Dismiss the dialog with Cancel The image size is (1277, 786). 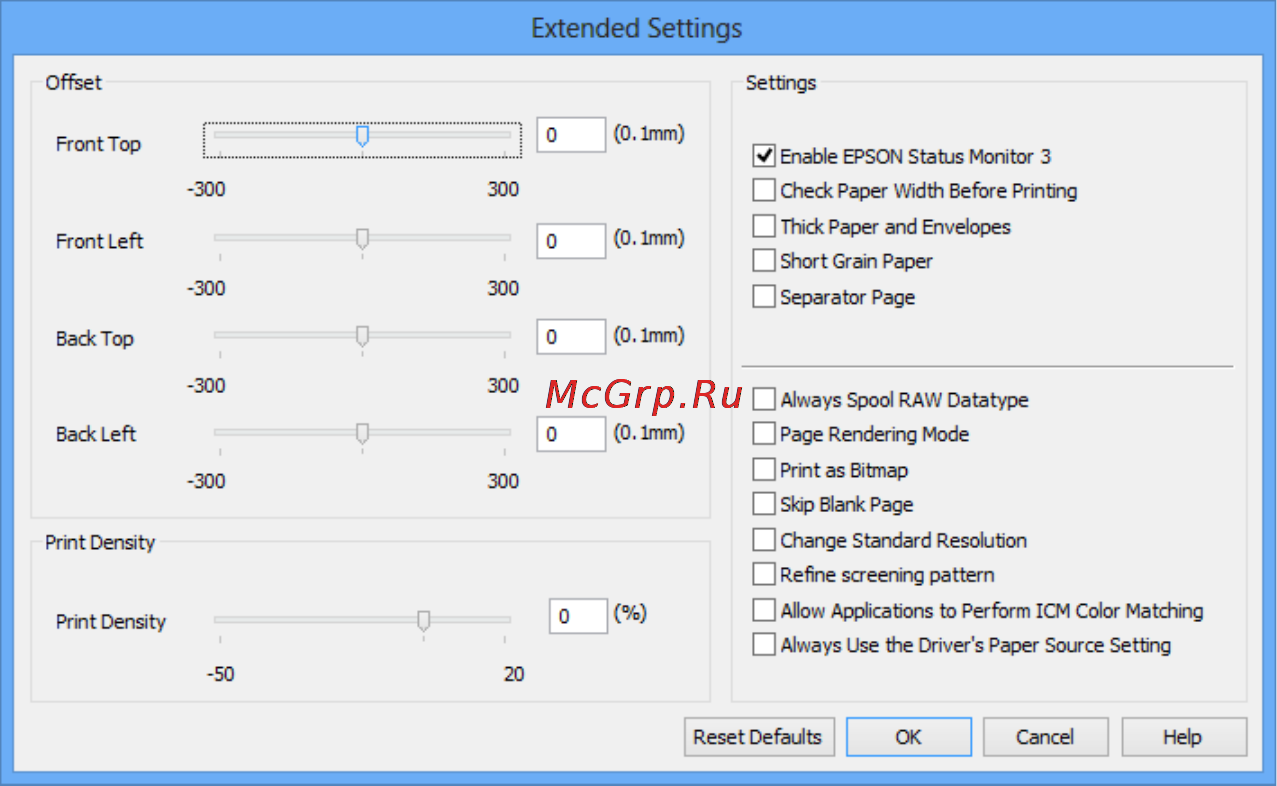click(x=1045, y=737)
